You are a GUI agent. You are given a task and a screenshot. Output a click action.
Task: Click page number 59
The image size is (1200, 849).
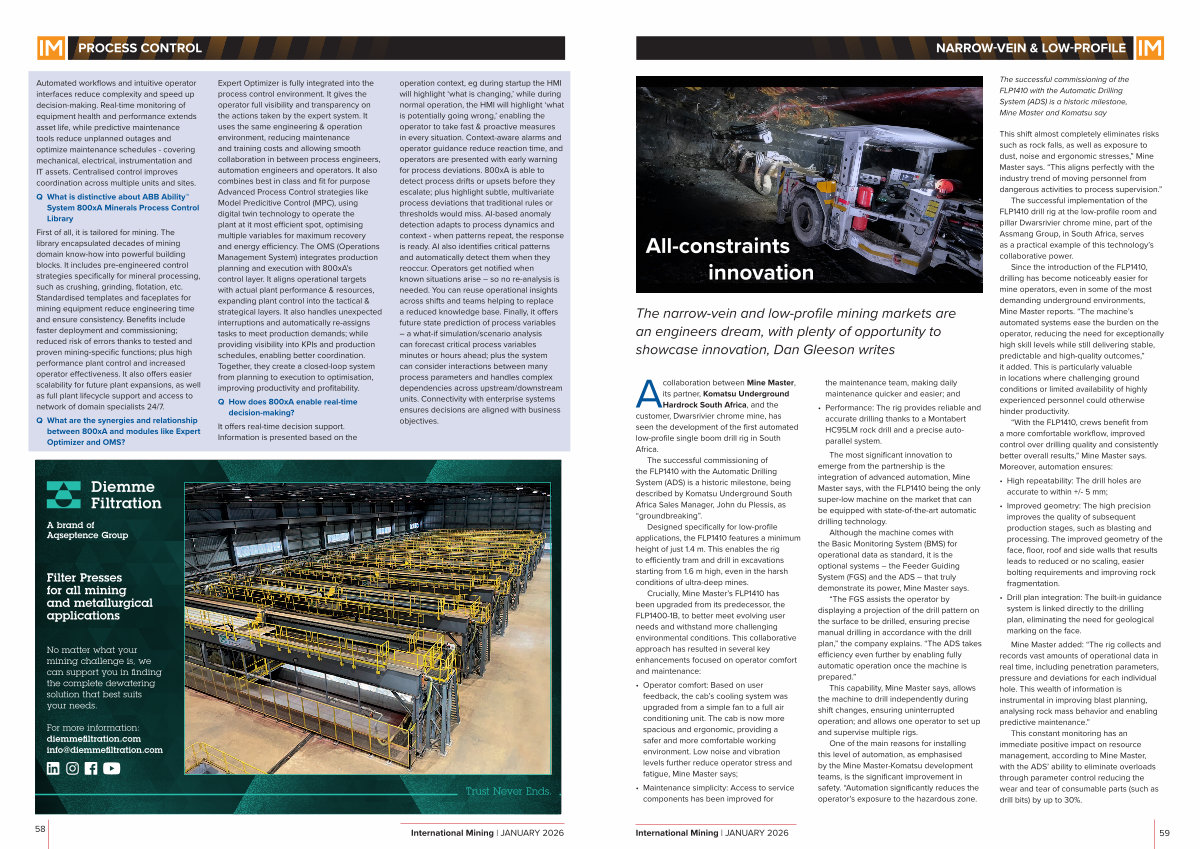pos(1164,832)
